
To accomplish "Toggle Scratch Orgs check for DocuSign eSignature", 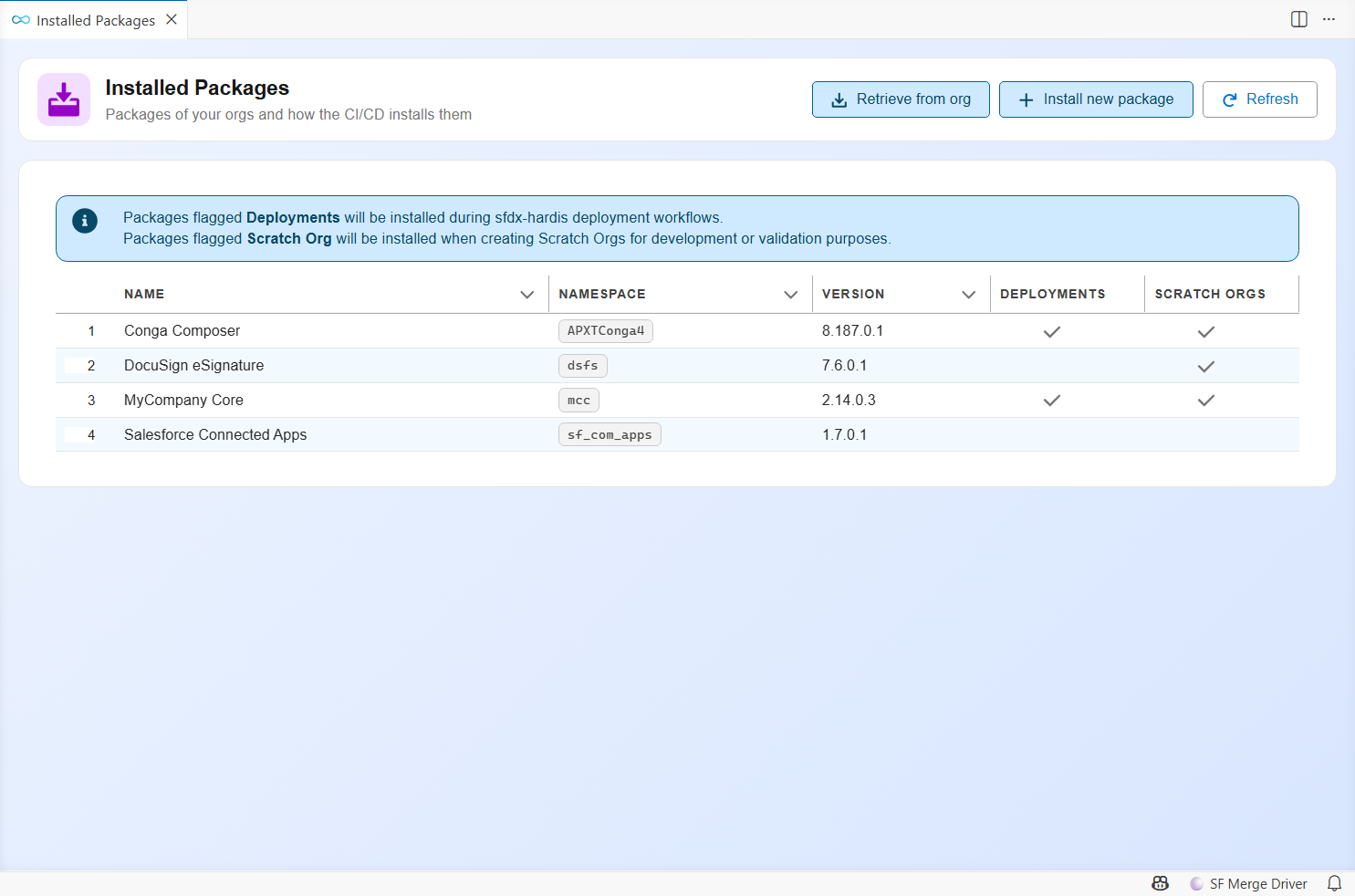I will click(x=1206, y=366).
